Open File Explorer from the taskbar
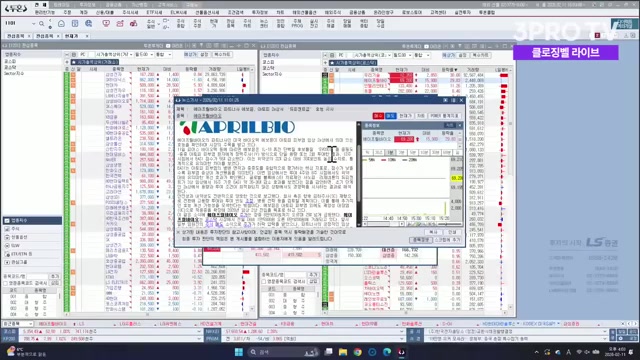Screen dimensions: 640x360 (343, 352)
